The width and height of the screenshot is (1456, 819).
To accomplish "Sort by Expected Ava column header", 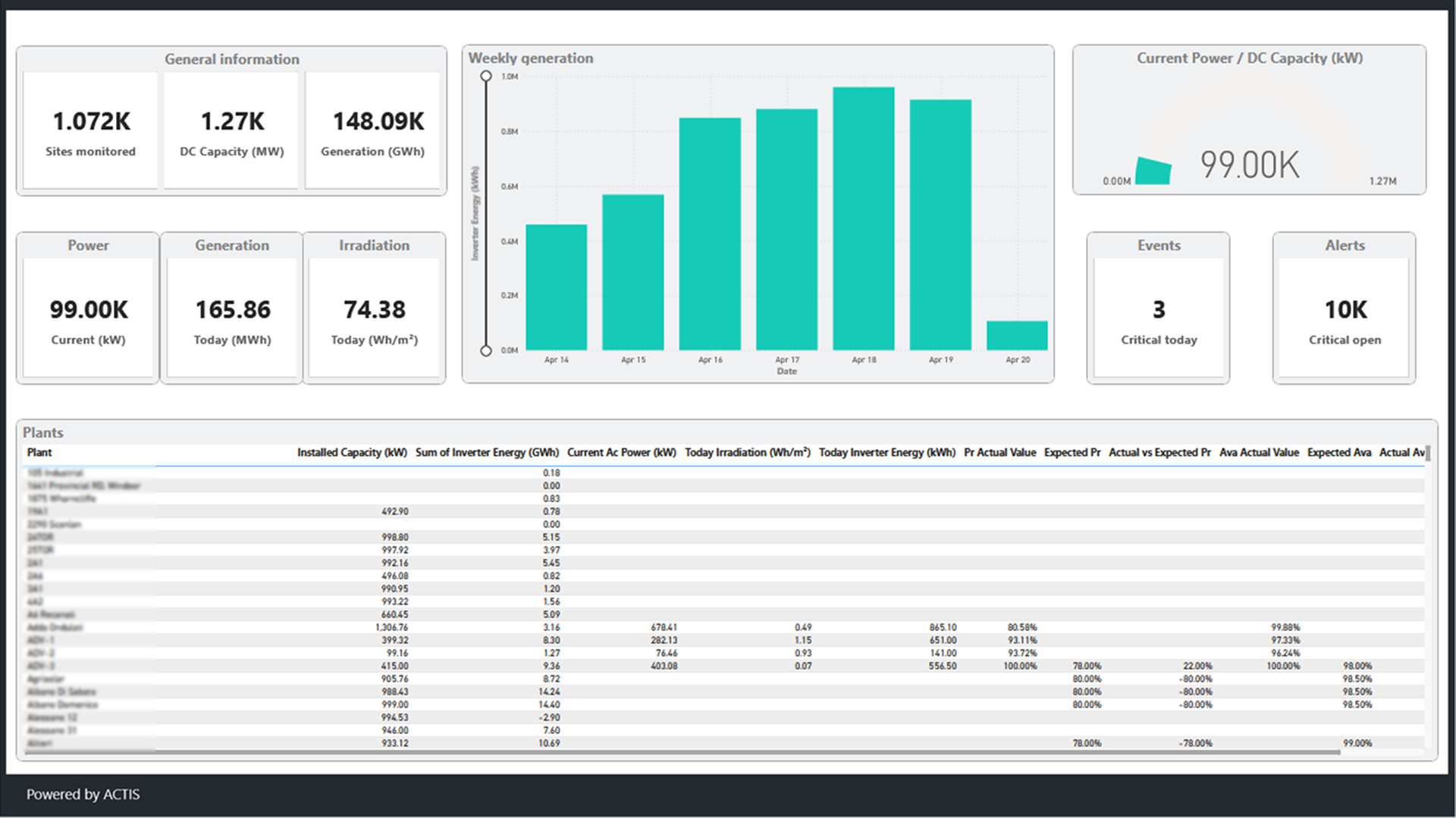I will click(1339, 453).
